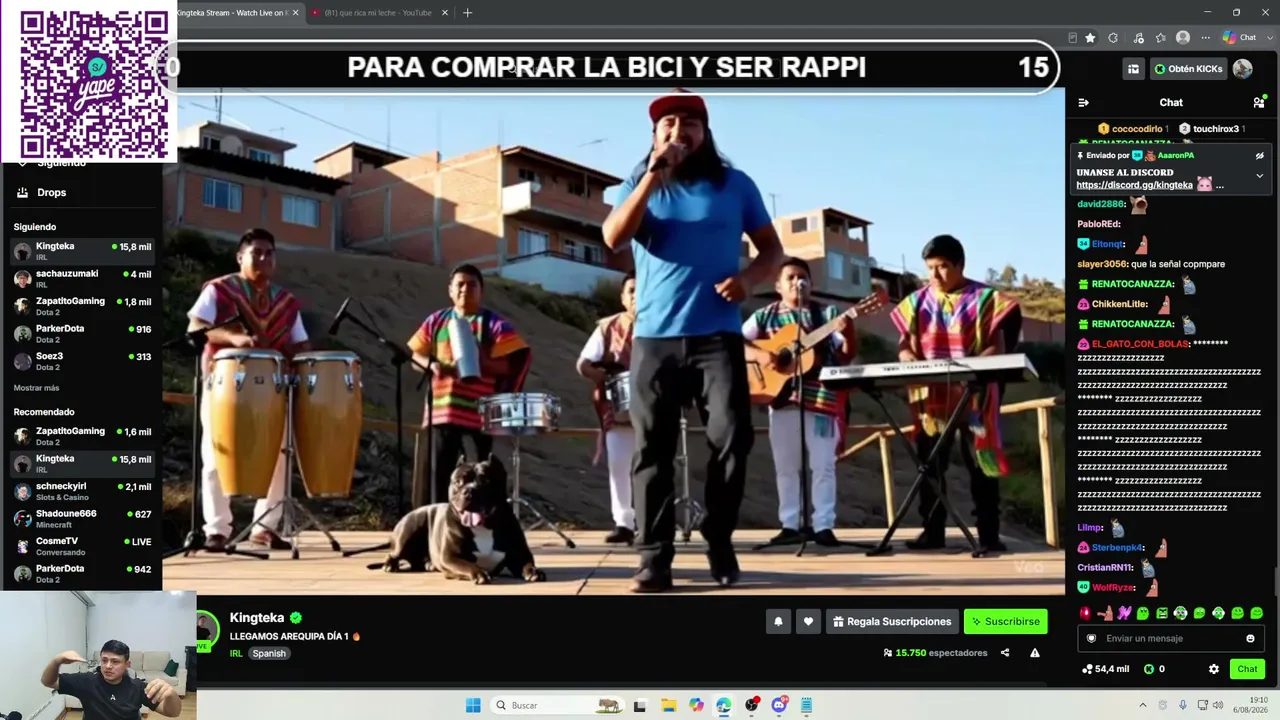Open the chat users list icon
The image size is (1280, 720).
[x=1259, y=102]
